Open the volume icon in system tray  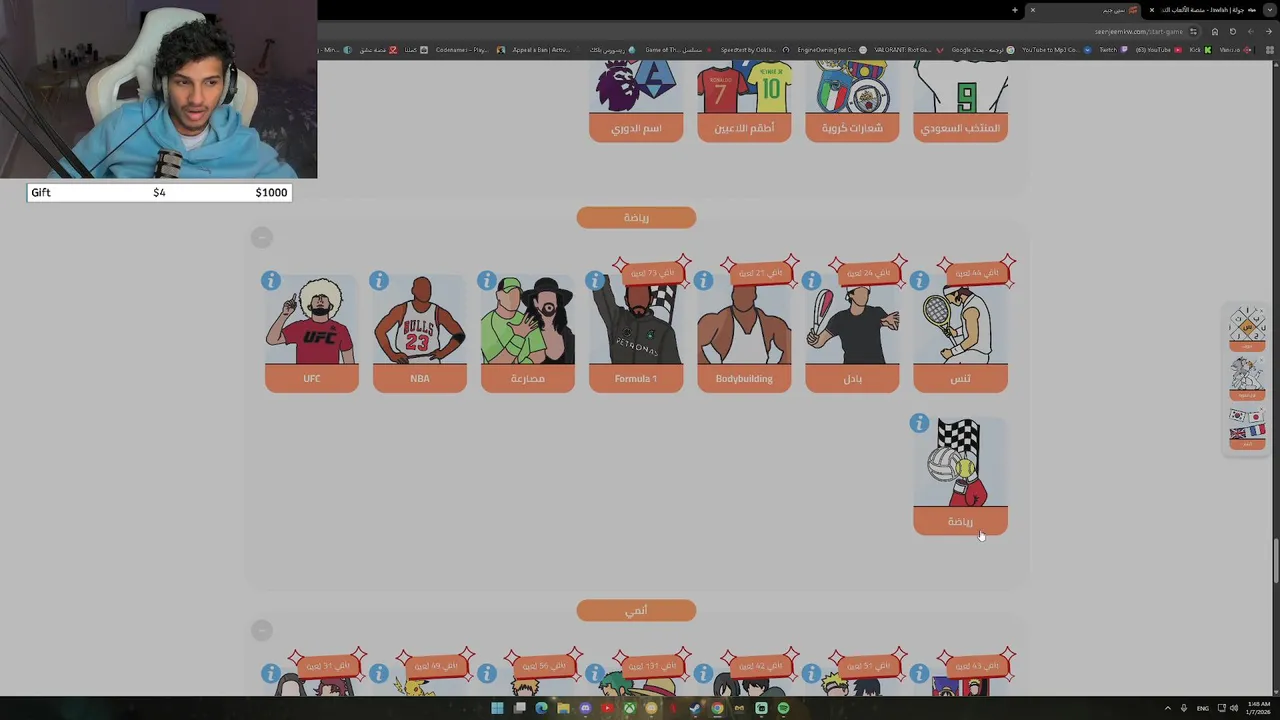click(1234, 708)
